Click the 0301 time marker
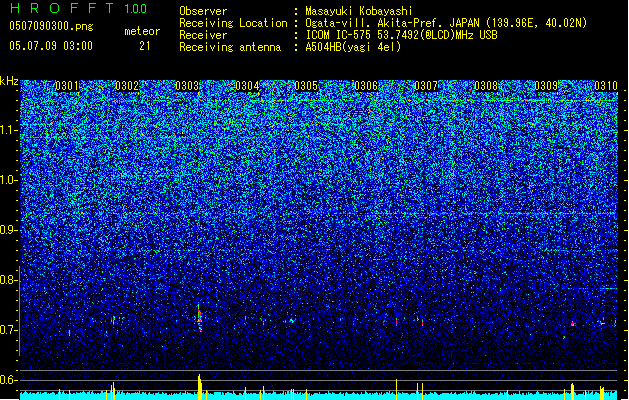The width and height of the screenshot is (629, 400). coord(67,86)
